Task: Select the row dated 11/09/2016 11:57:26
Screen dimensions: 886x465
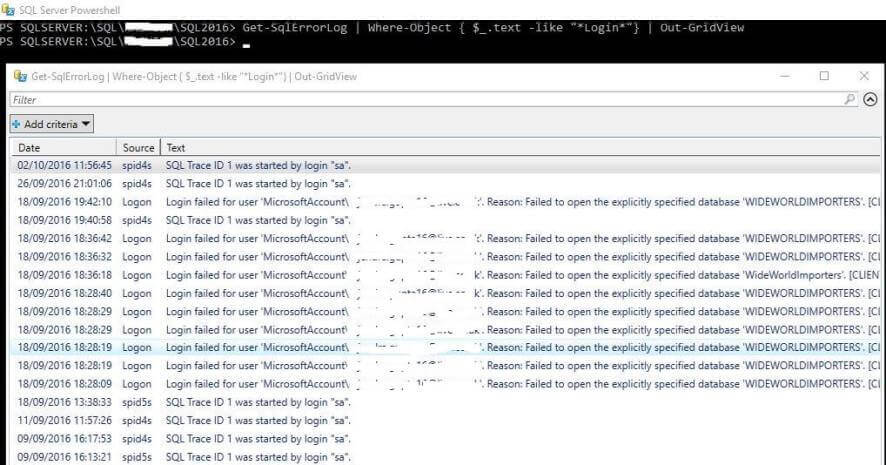Action: tap(446, 420)
